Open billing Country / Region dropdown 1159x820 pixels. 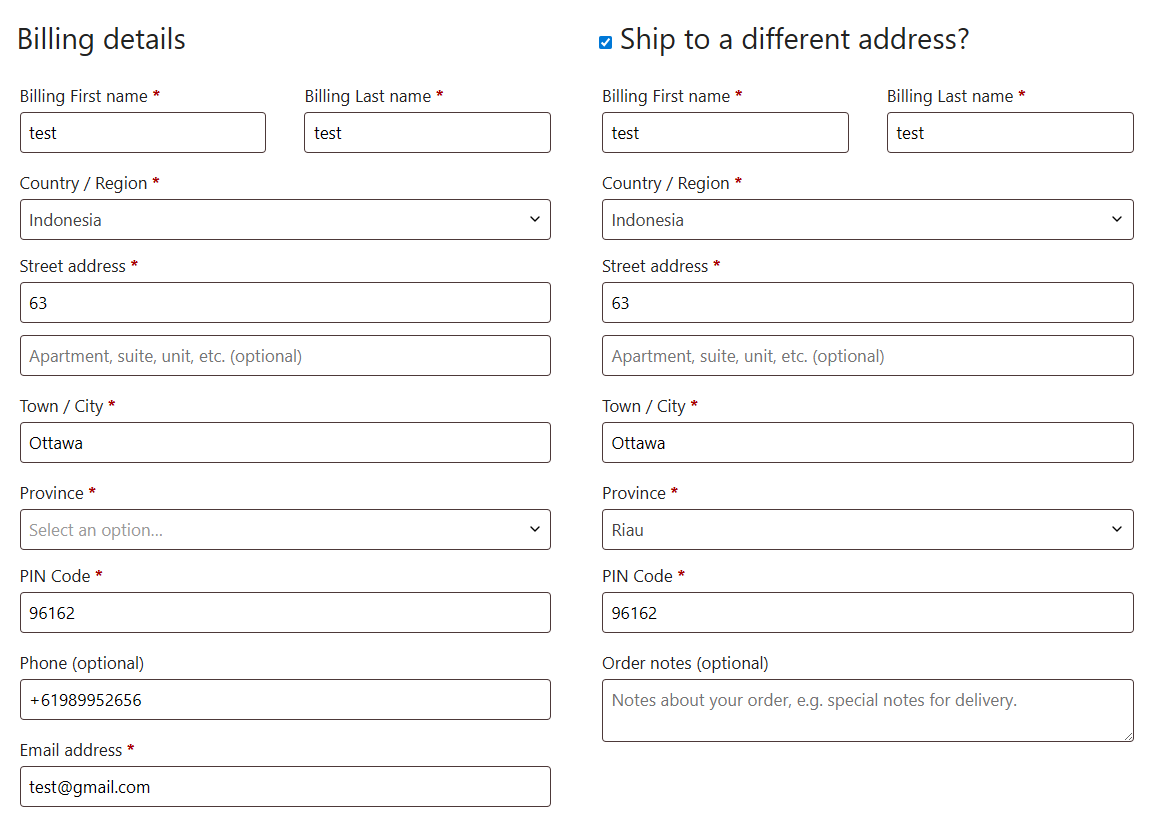pyautogui.click(x=285, y=220)
